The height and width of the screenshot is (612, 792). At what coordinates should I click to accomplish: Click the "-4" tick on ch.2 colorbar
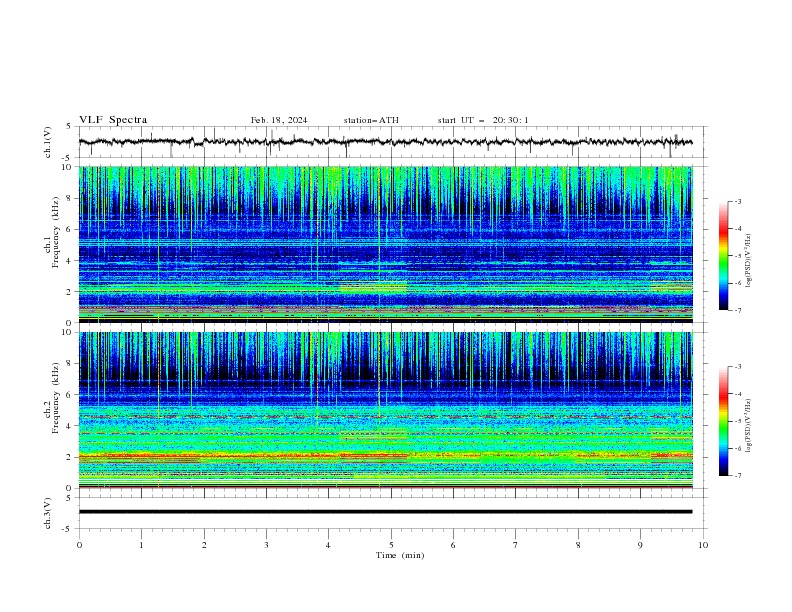(x=738, y=394)
